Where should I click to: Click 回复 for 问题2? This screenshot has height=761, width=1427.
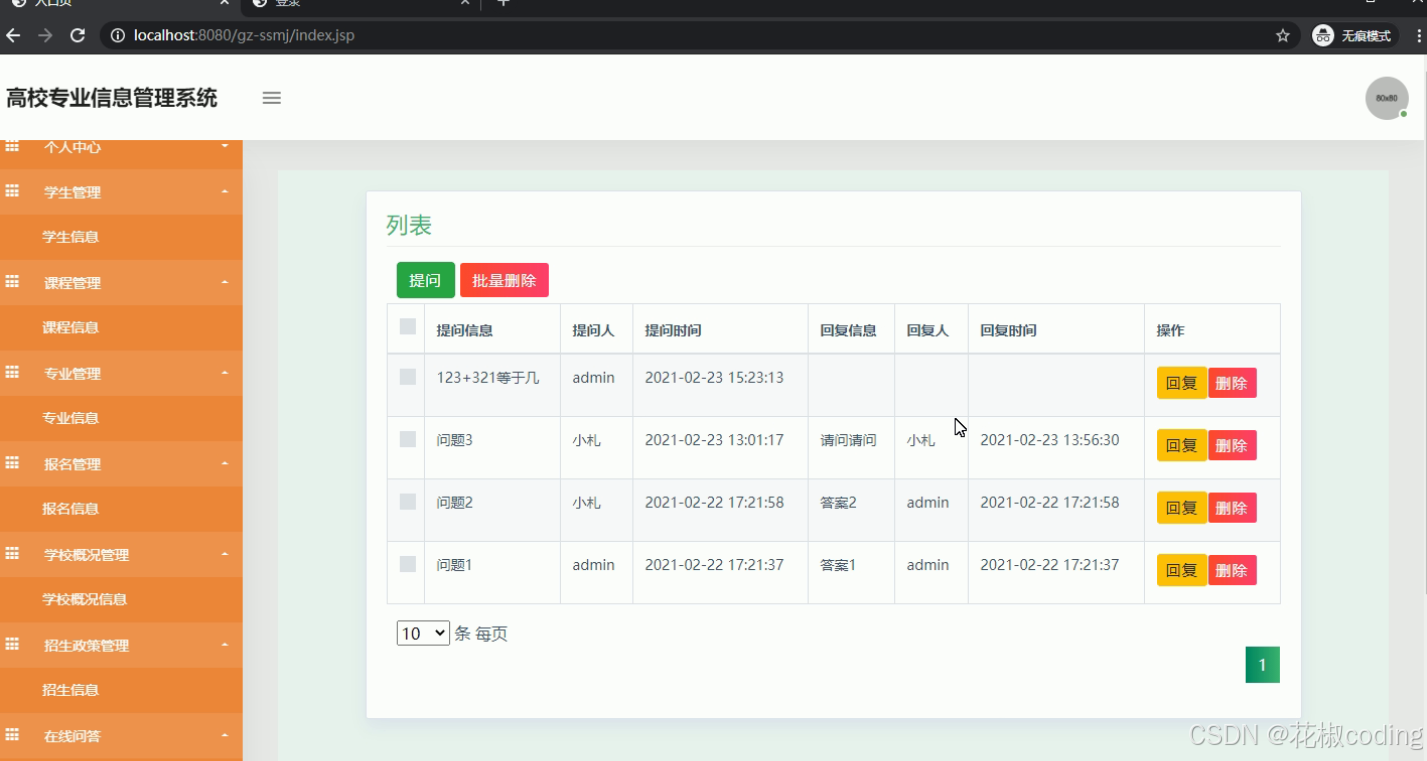point(1182,508)
